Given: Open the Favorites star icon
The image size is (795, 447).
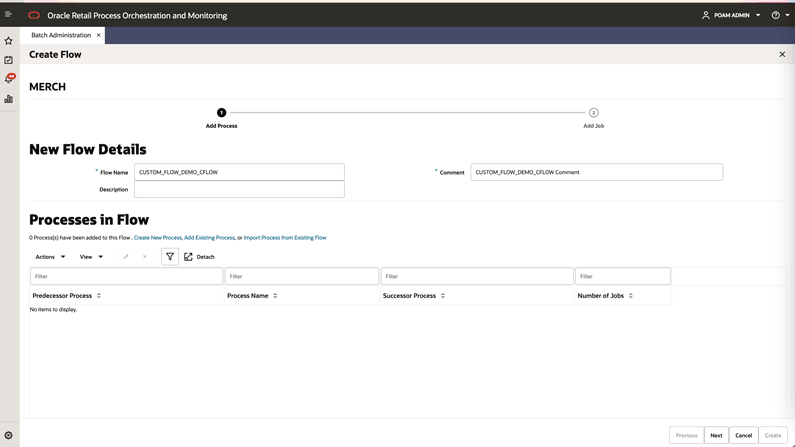Looking at the screenshot, I should (x=9, y=41).
